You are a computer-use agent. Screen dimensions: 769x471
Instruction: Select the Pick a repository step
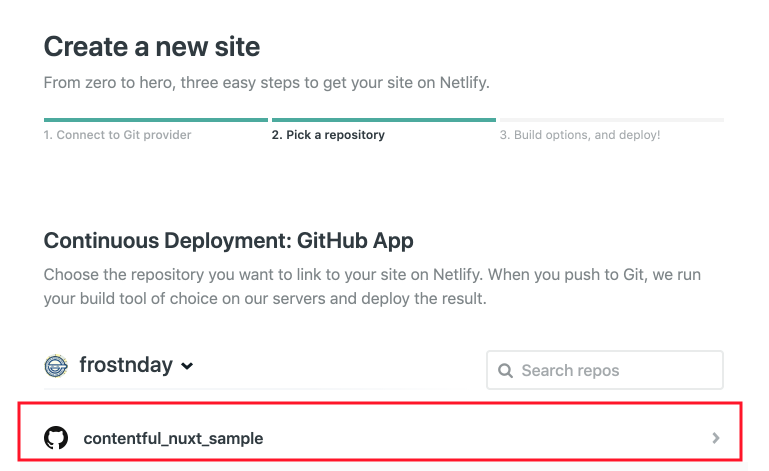[328, 135]
